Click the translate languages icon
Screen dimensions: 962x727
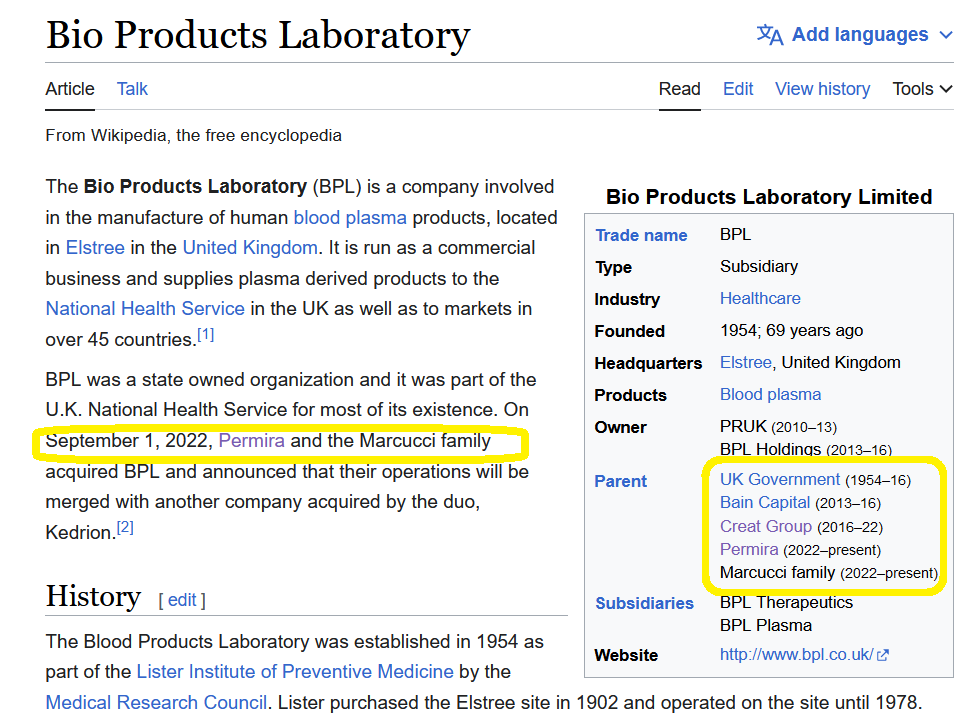pyautogui.click(x=770, y=35)
